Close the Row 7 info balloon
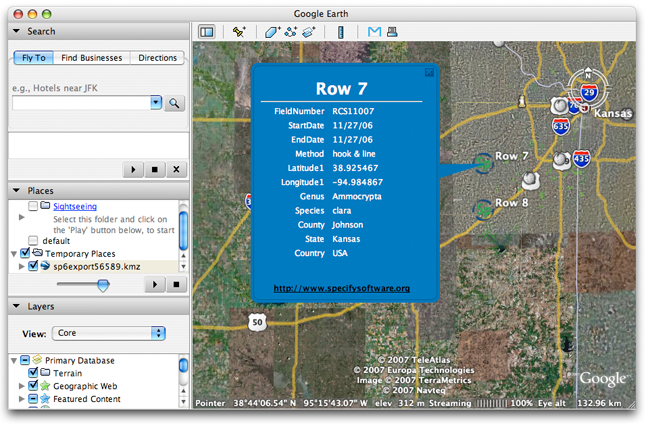648x427 pixels. pyautogui.click(x=429, y=73)
